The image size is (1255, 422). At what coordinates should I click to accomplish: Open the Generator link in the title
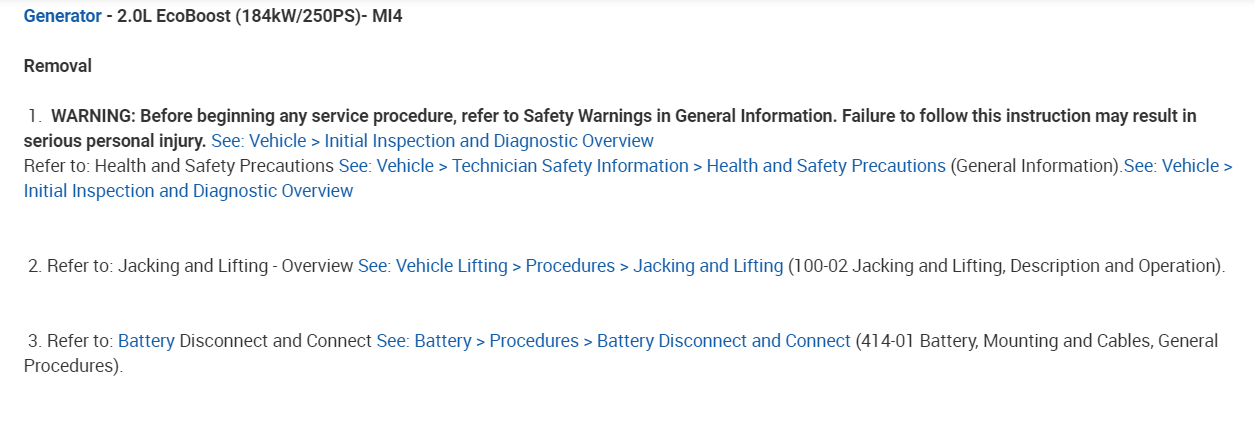(62, 16)
